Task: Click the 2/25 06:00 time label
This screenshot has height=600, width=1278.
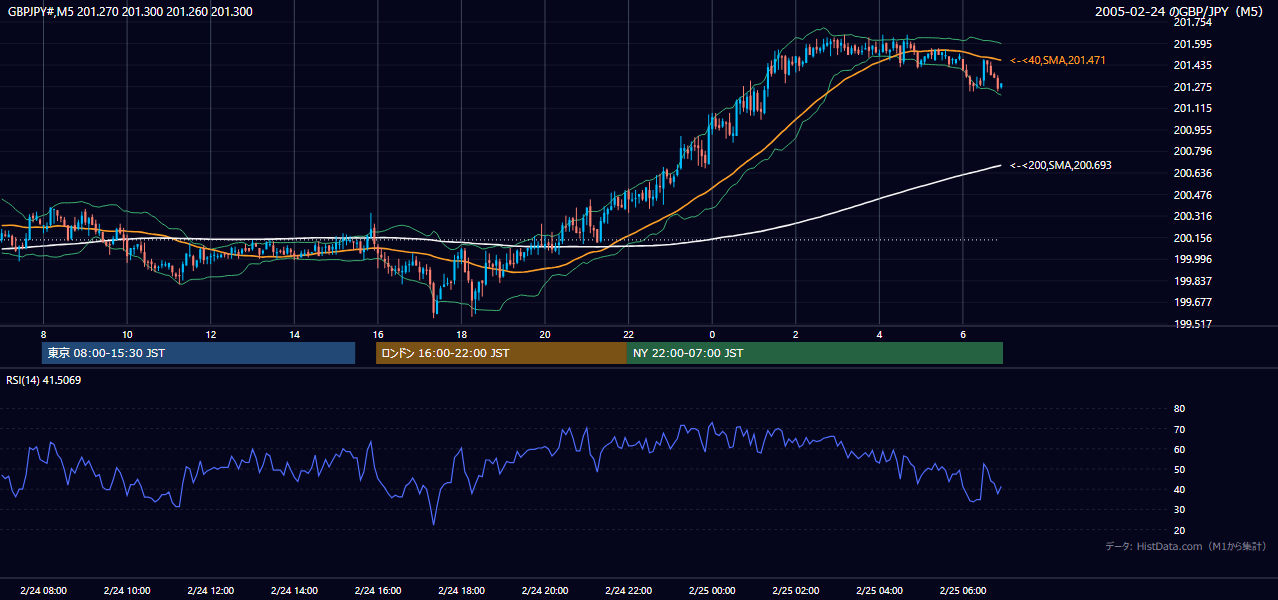Action: [x=963, y=590]
